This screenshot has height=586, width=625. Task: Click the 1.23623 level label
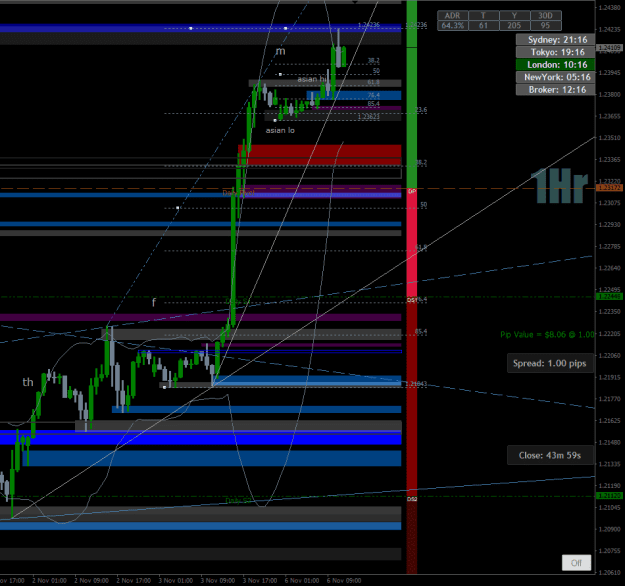pos(369,117)
